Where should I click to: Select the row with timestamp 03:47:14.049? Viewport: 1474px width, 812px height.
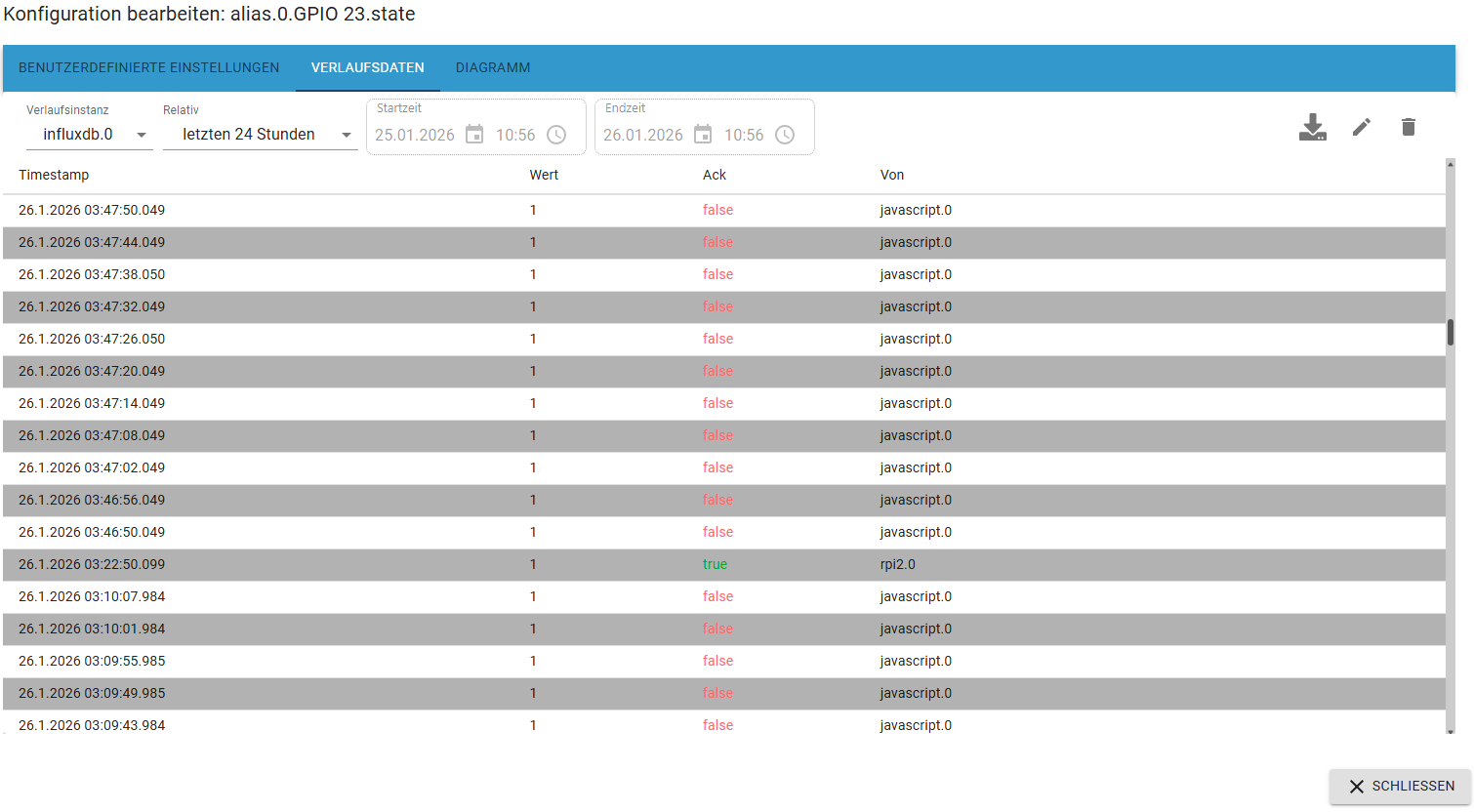724,403
